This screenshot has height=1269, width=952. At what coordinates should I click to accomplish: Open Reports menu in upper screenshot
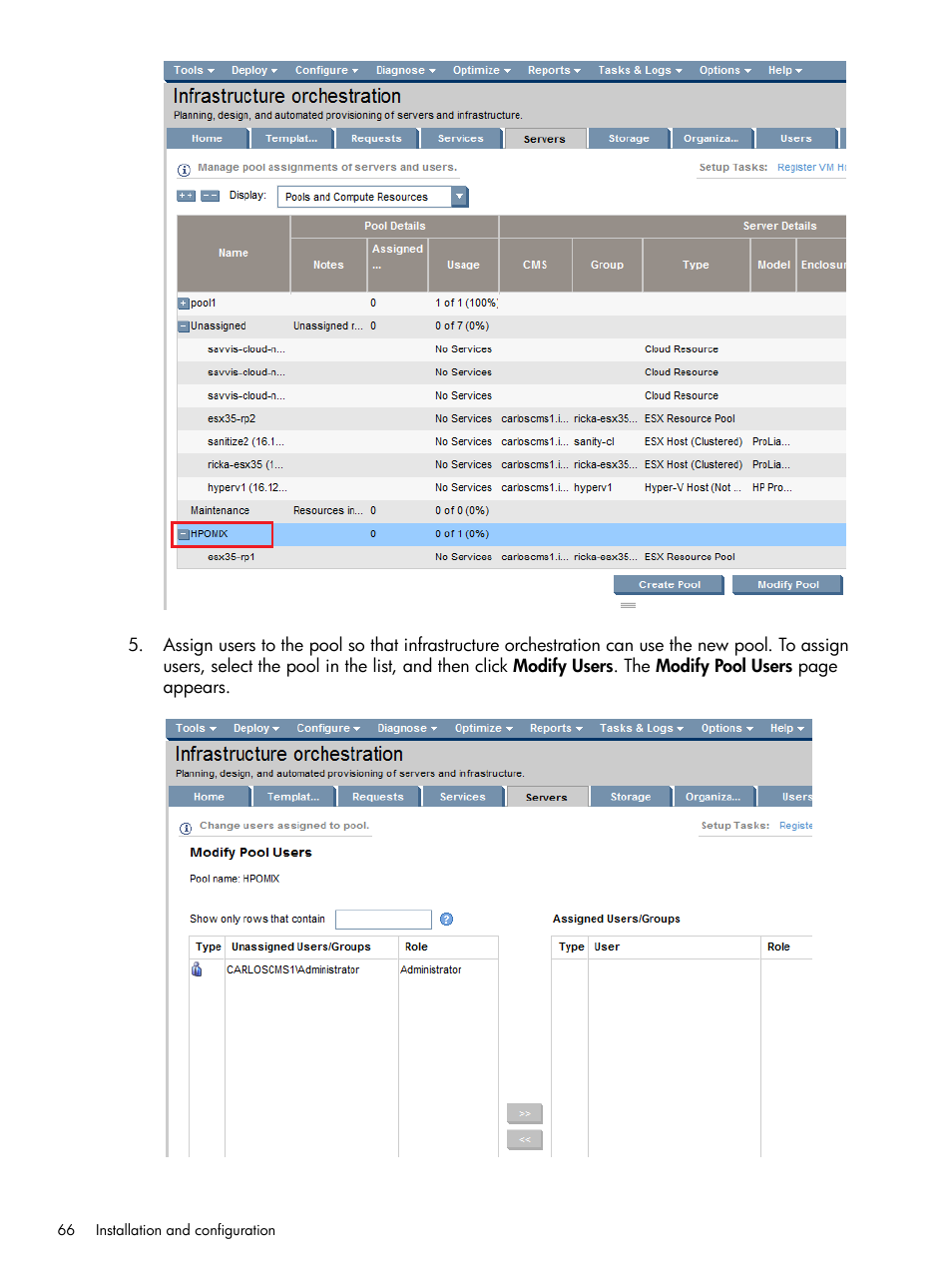[554, 70]
